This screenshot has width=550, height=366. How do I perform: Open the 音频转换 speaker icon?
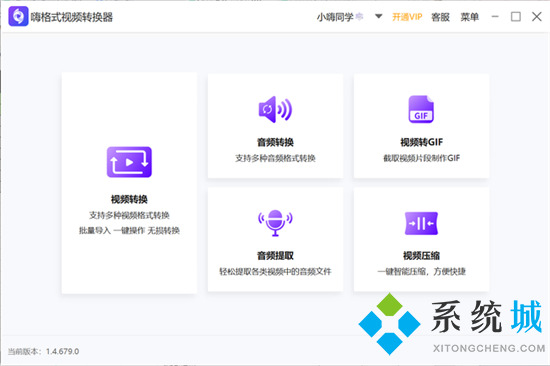tap(275, 109)
